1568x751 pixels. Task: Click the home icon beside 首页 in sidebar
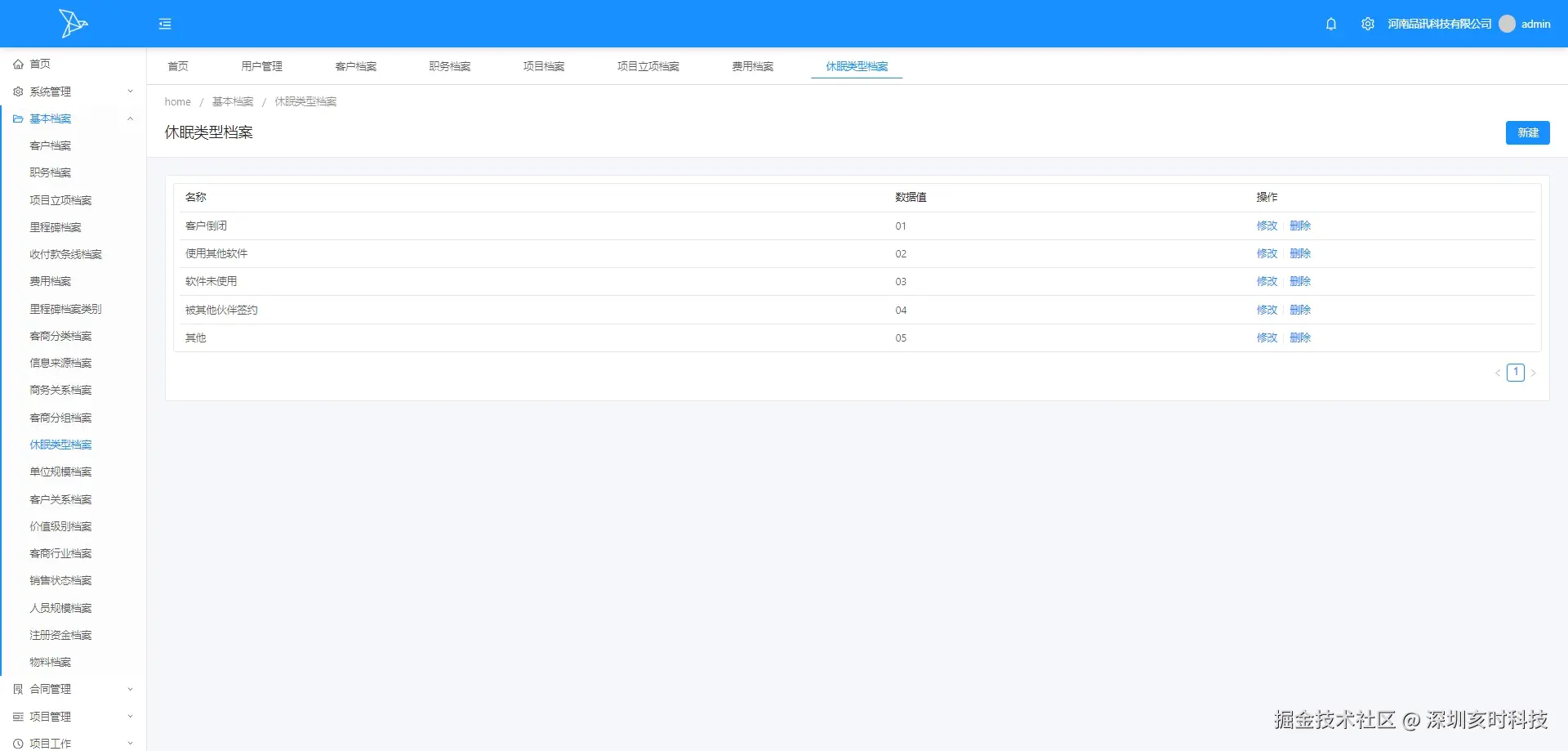click(x=18, y=64)
